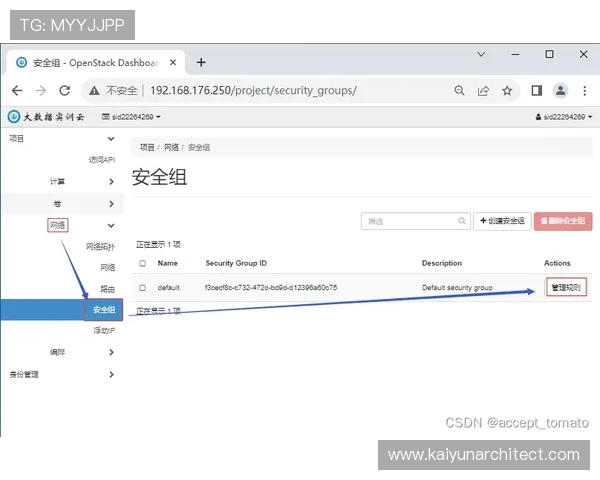The width and height of the screenshot is (600, 480).
Task: Reload the page with refresh icon
Action: coord(65,91)
